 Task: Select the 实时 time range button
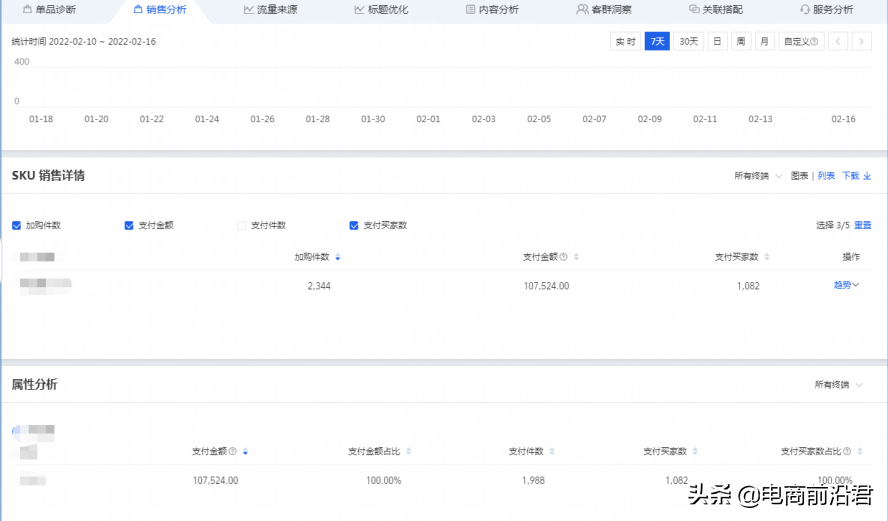click(625, 41)
